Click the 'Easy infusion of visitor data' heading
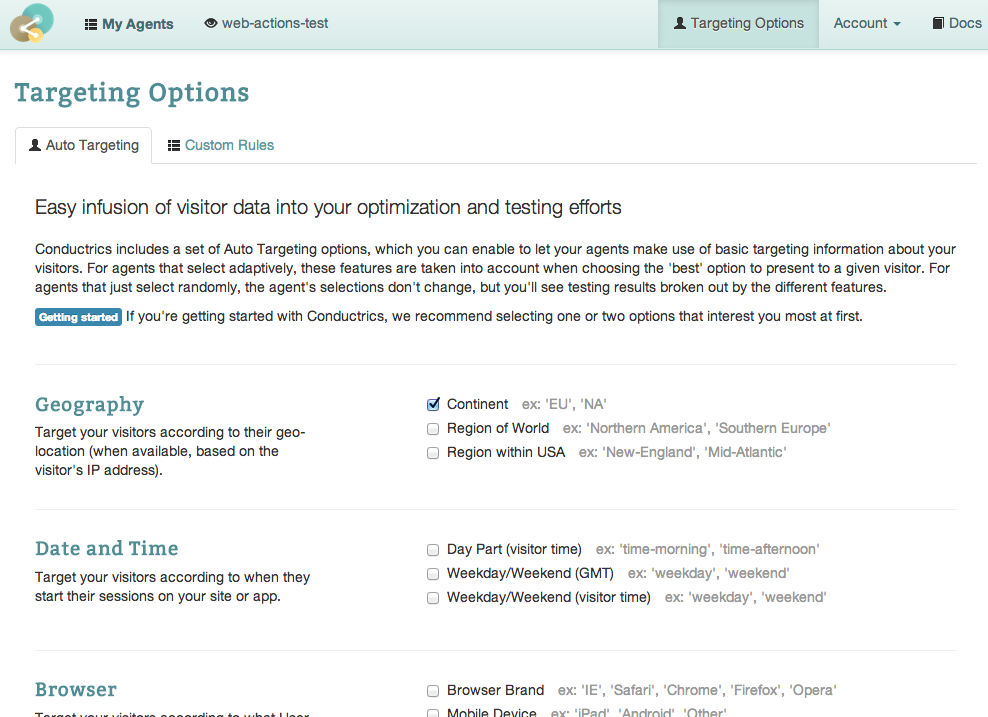The width and height of the screenshot is (988, 717). (328, 207)
